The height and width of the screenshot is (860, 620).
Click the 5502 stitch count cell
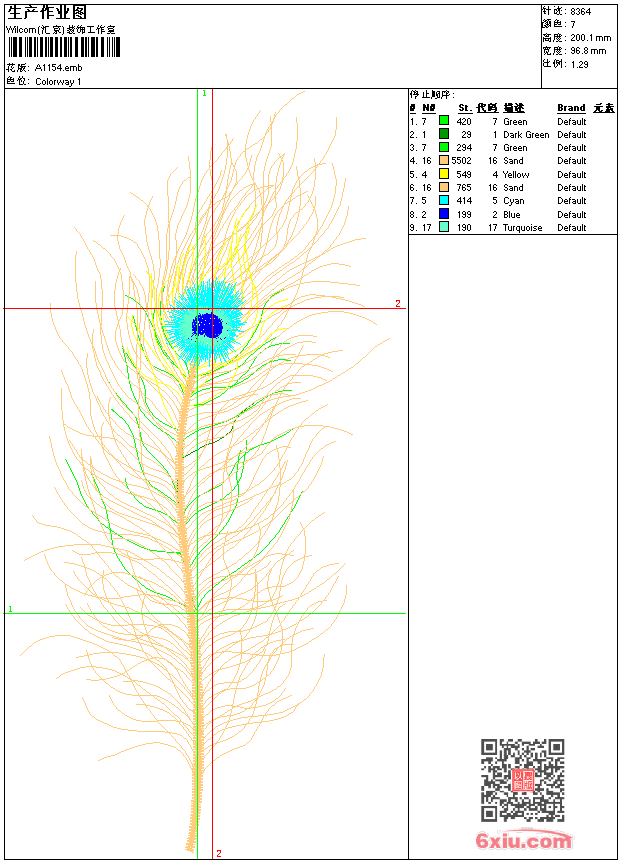coord(461,161)
